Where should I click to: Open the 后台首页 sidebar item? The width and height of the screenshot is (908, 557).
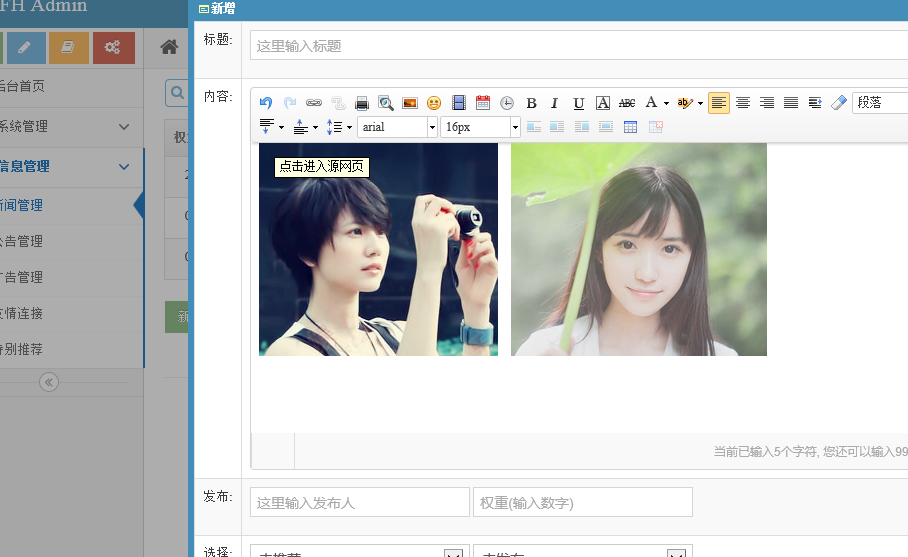71,87
